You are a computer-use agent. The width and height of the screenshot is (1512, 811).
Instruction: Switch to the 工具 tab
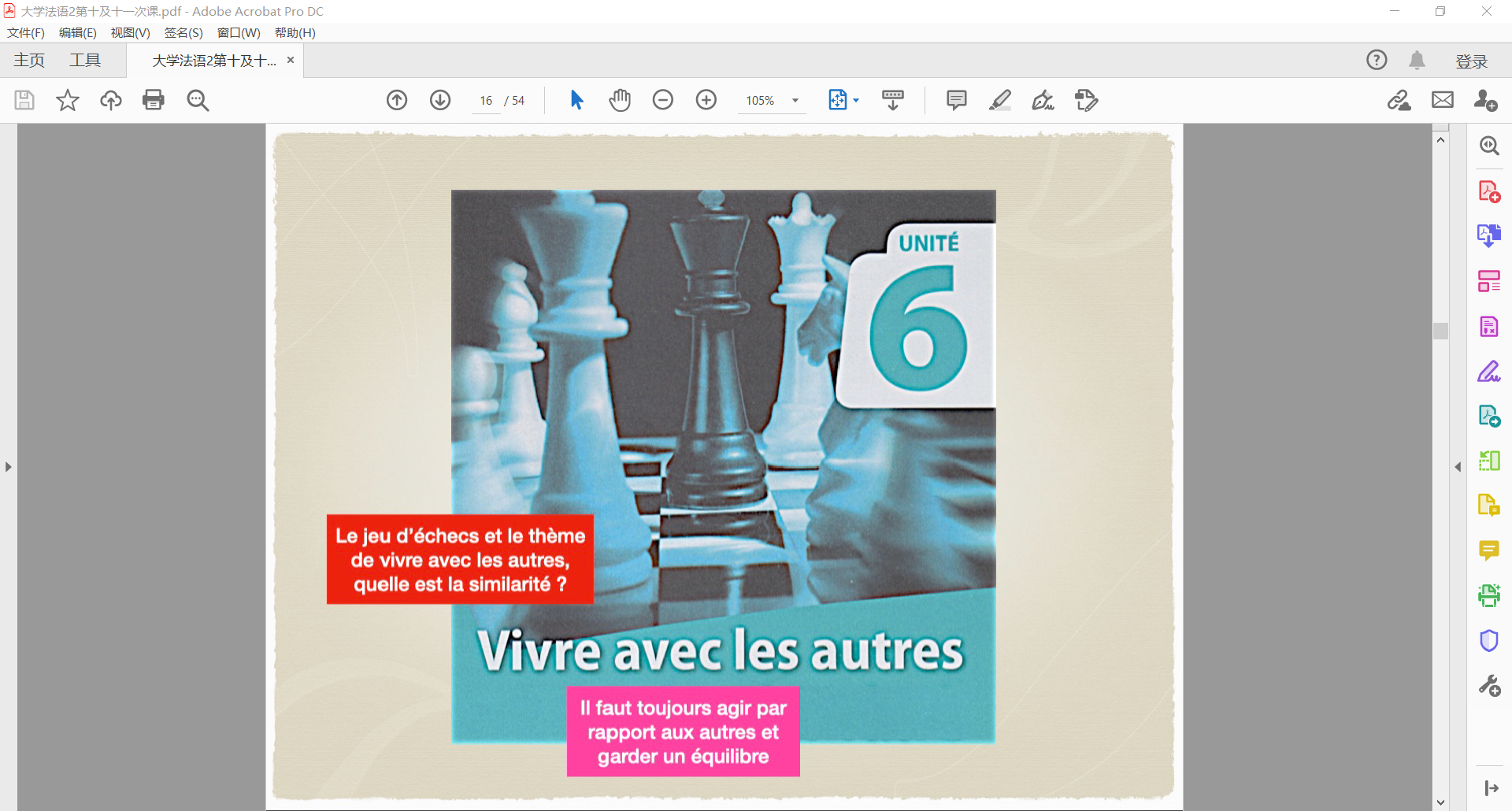click(85, 61)
